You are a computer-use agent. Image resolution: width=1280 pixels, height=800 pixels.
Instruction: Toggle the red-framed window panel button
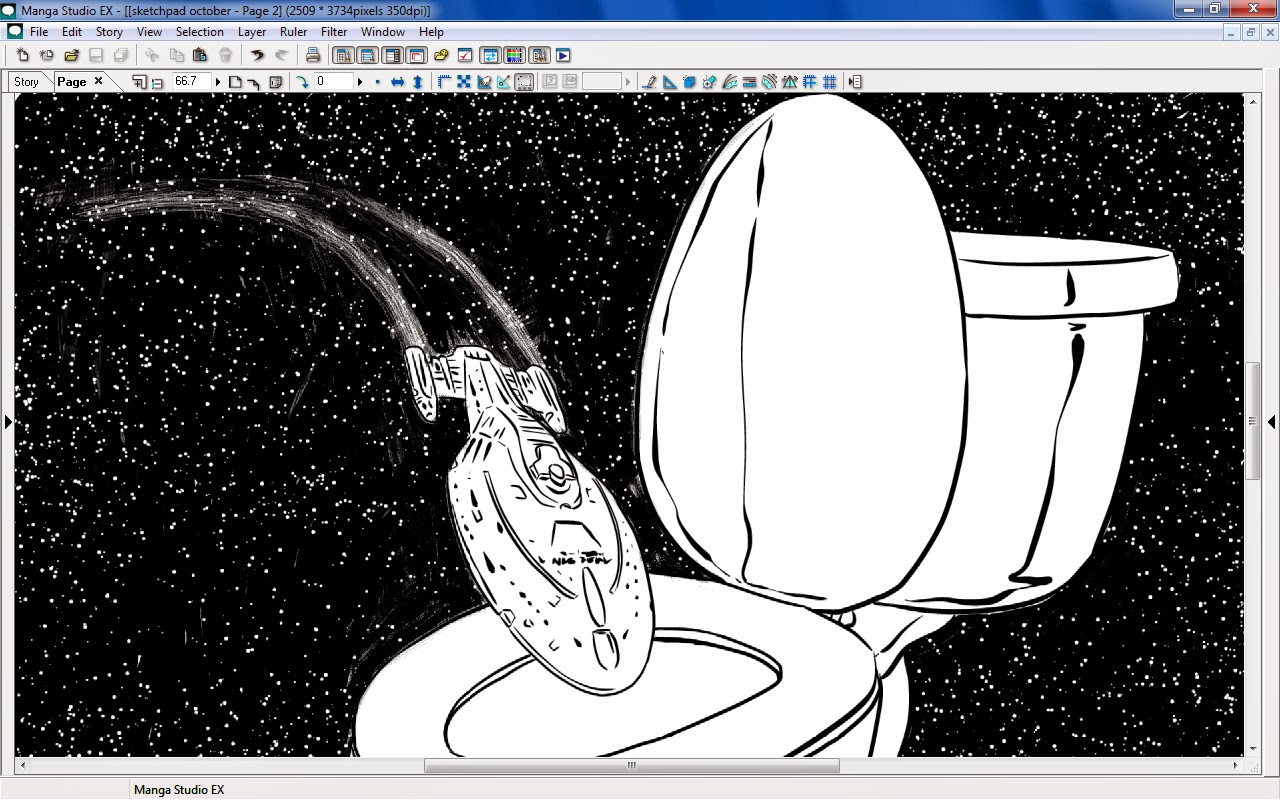[416, 56]
